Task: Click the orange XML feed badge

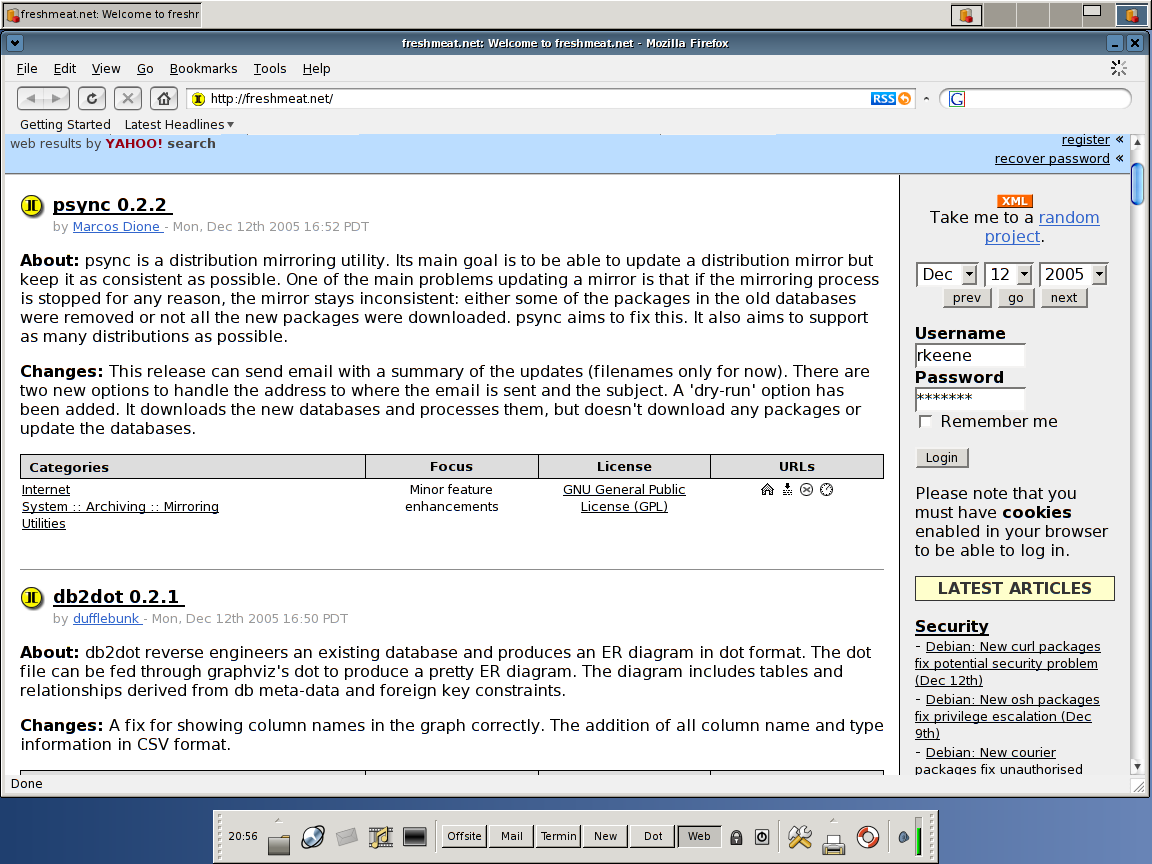Action: (1015, 201)
